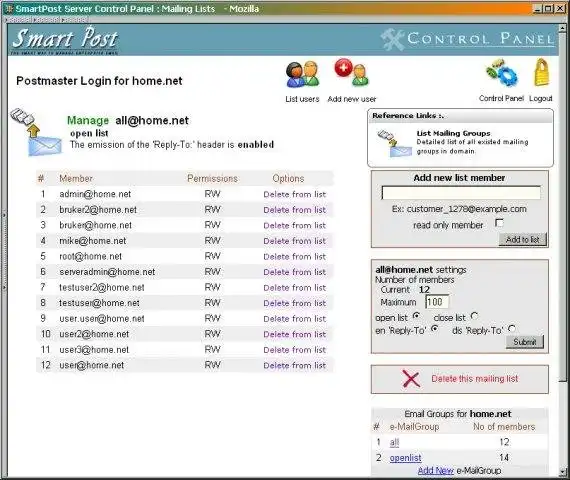570x480 pixels.
Task: Tick the read only member checkbox
Action: (499, 223)
